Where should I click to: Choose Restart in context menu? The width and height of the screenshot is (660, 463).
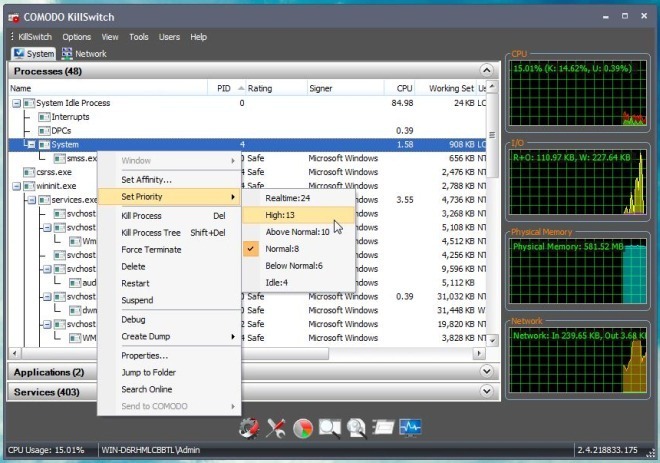click(169, 283)
